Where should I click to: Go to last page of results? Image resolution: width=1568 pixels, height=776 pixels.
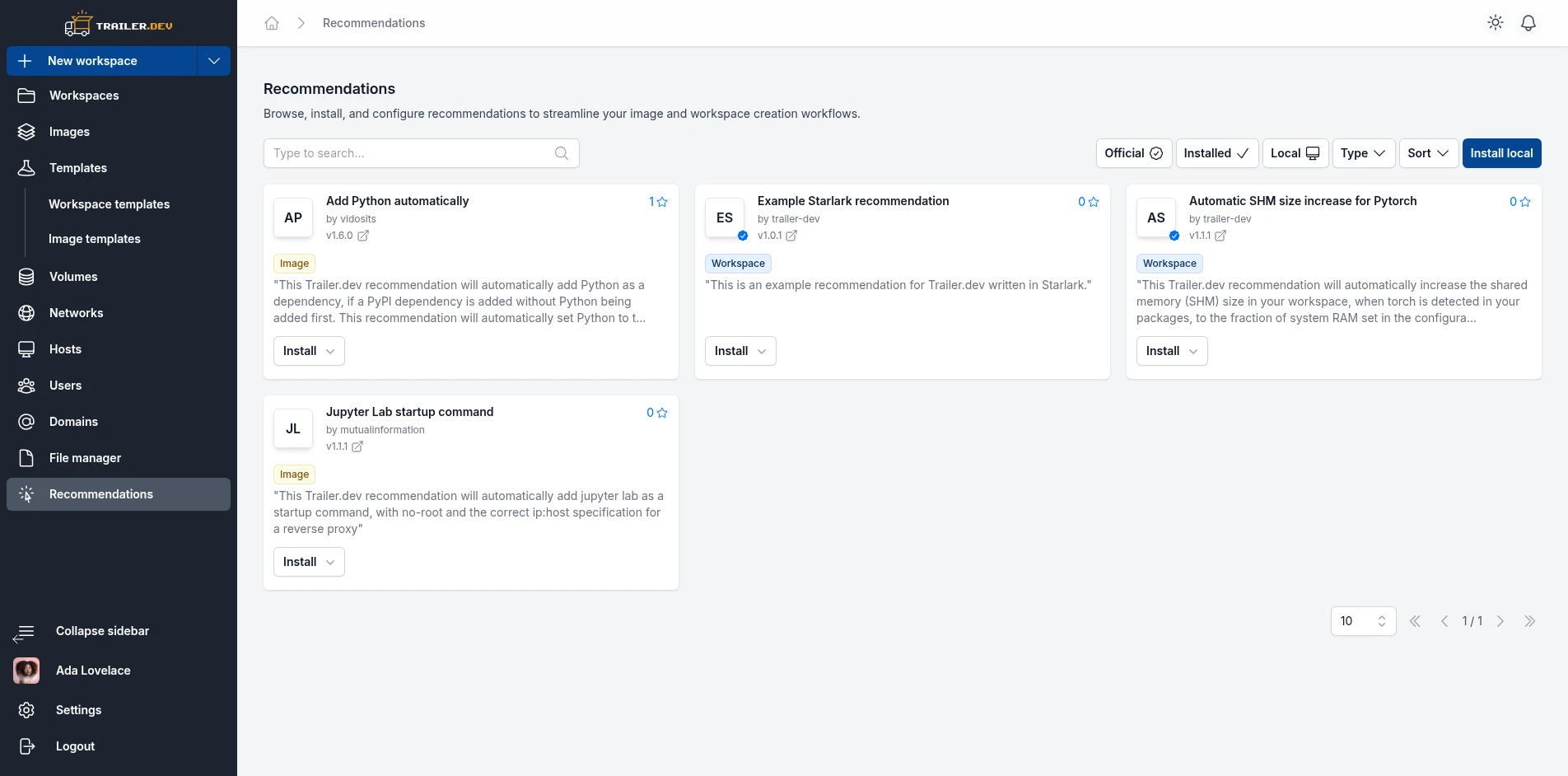click(1530, 621)
